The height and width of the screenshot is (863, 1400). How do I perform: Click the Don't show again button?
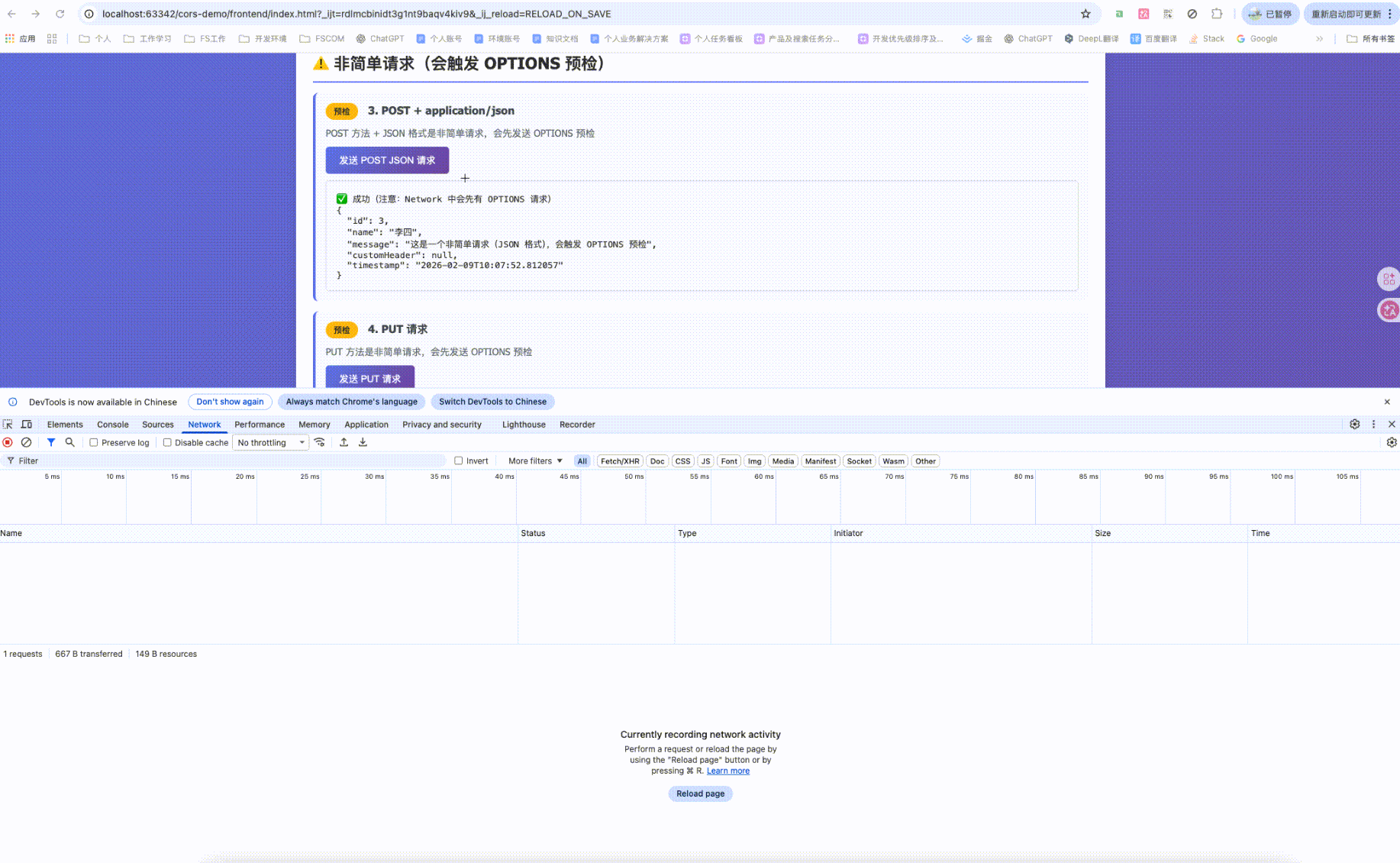[230, 402]
